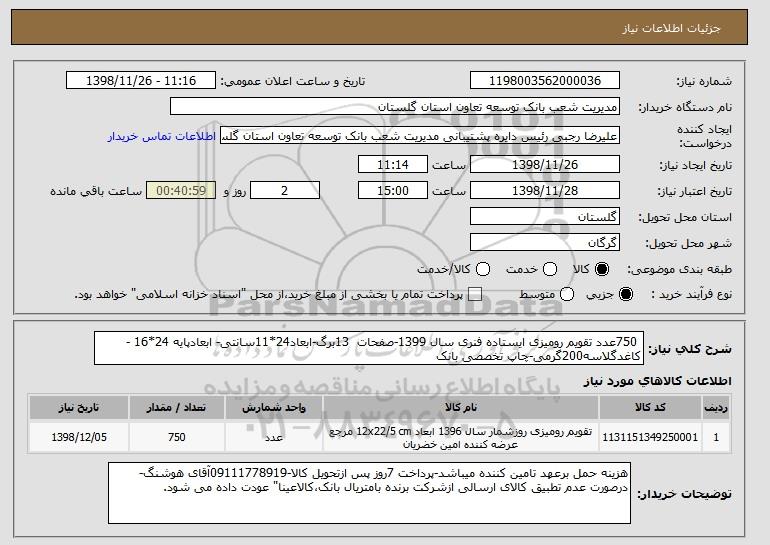Click the شرح کلی نیاز description box

point(369,348)
